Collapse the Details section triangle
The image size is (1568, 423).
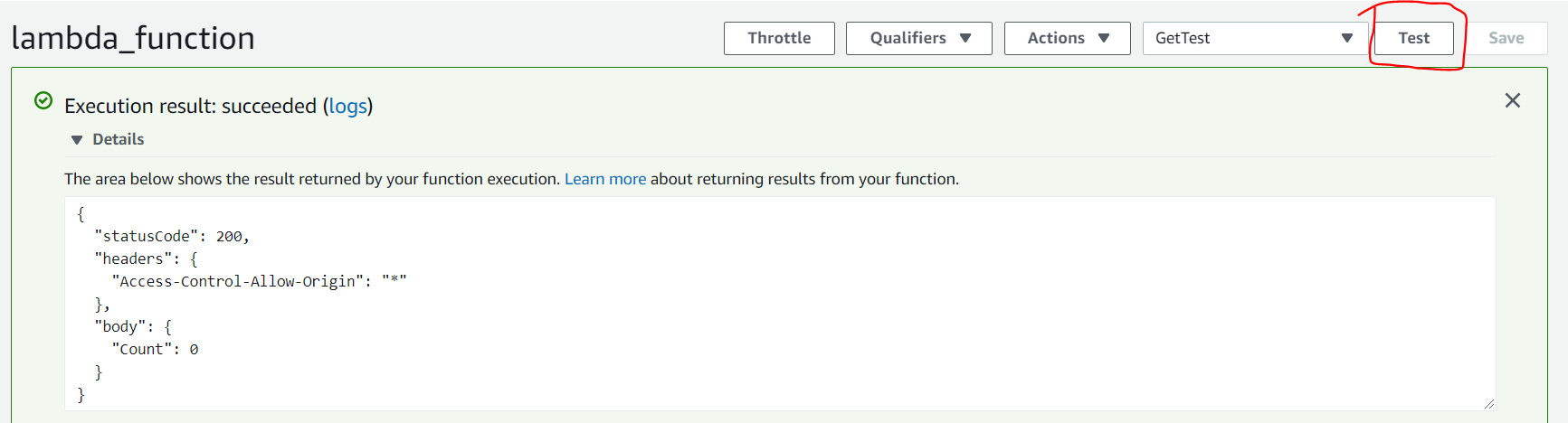coord(77,139)
